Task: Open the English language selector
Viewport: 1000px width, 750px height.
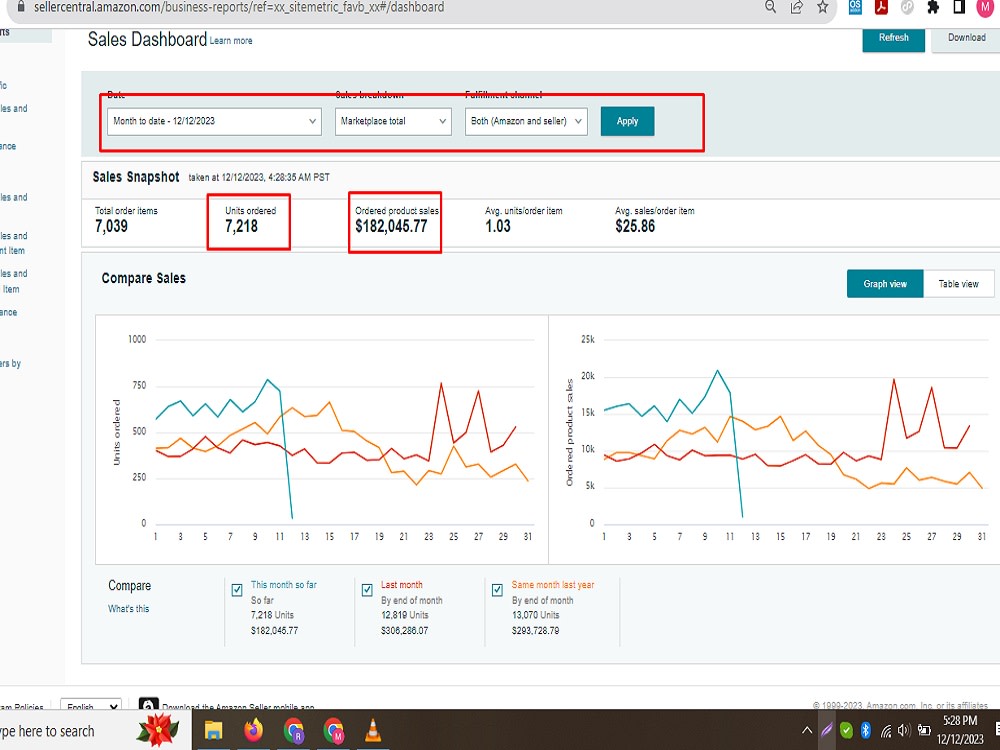Action: pyautogui.click(x=91, y=705)
